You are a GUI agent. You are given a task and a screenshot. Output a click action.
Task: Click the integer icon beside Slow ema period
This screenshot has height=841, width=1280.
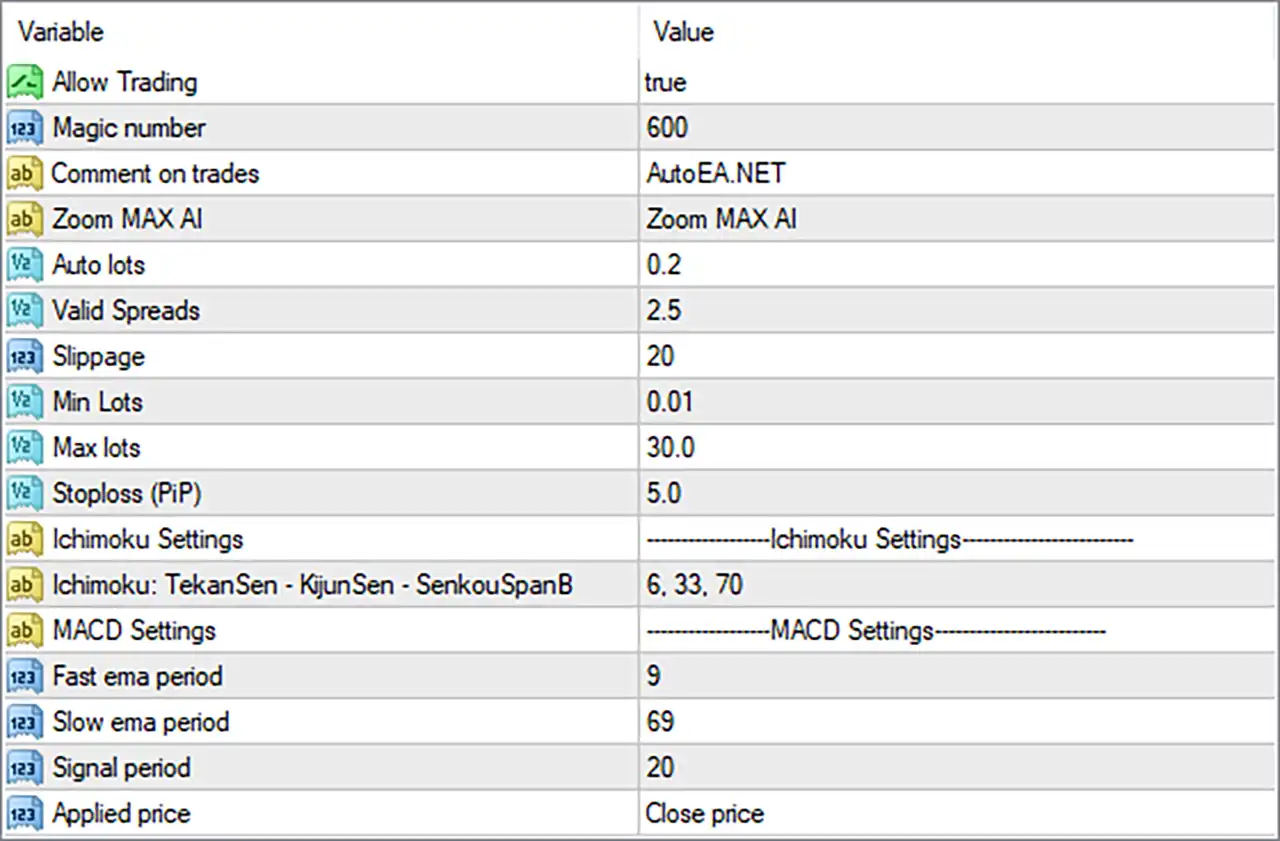point(24,723)
